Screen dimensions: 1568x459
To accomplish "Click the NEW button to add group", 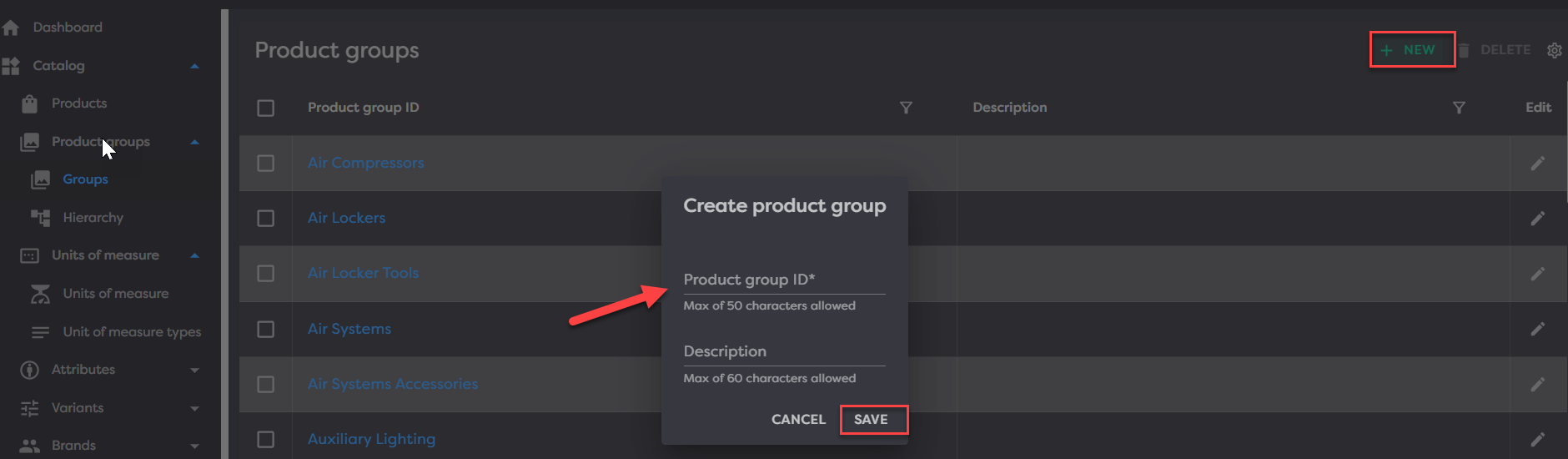I will click(1411, 50).
